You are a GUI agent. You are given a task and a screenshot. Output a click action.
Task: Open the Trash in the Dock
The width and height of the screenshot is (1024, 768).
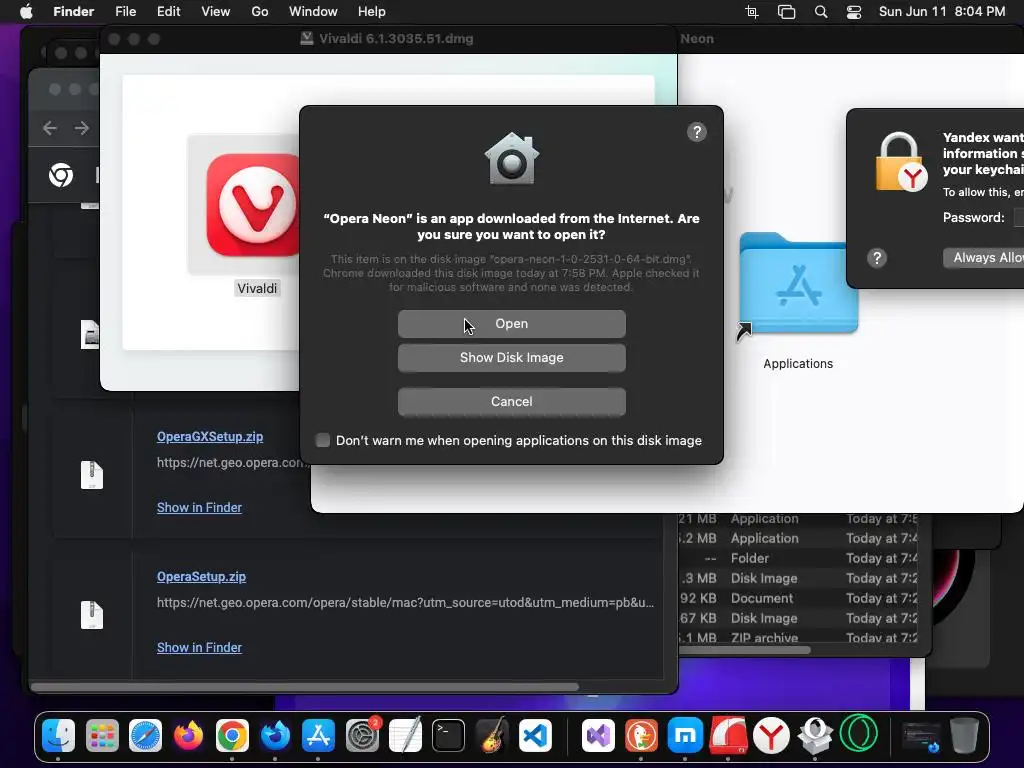coord(964,735)
